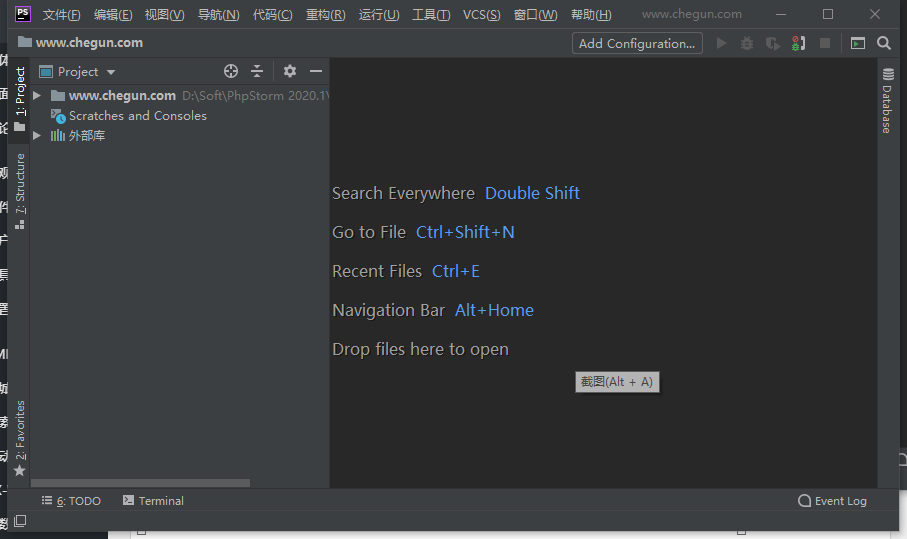Screen dimensions: 907x539
Task: Click the Debug bug icon
Action: coord(747,43)
